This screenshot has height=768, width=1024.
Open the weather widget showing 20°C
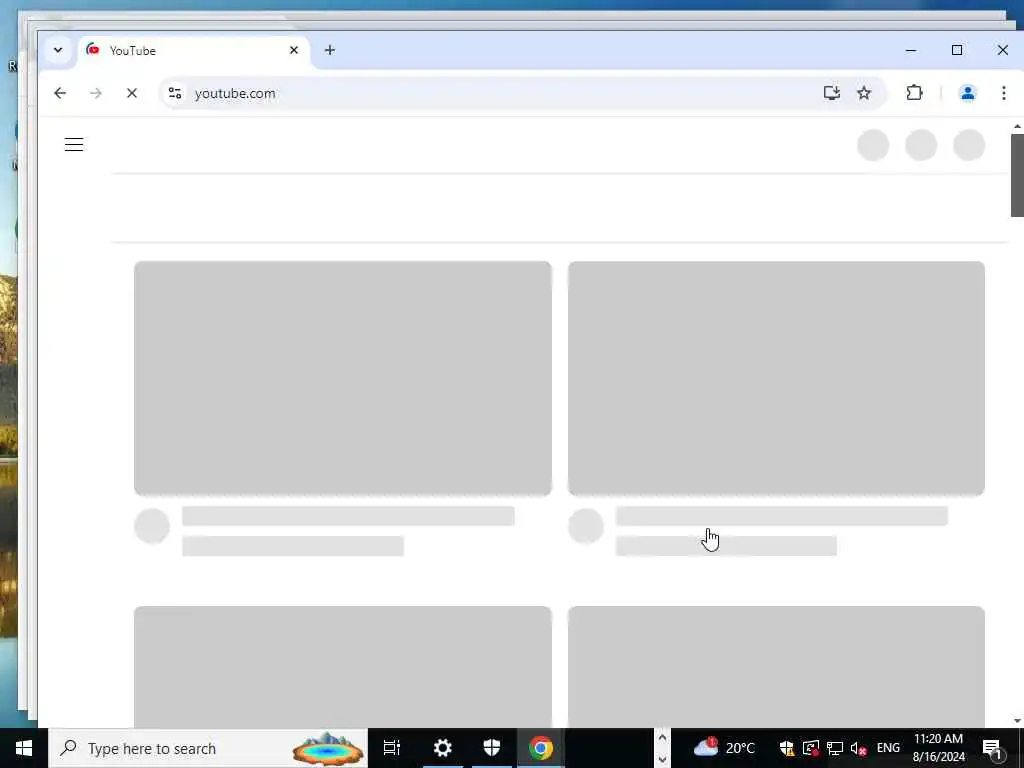click(x=724, y=748)
